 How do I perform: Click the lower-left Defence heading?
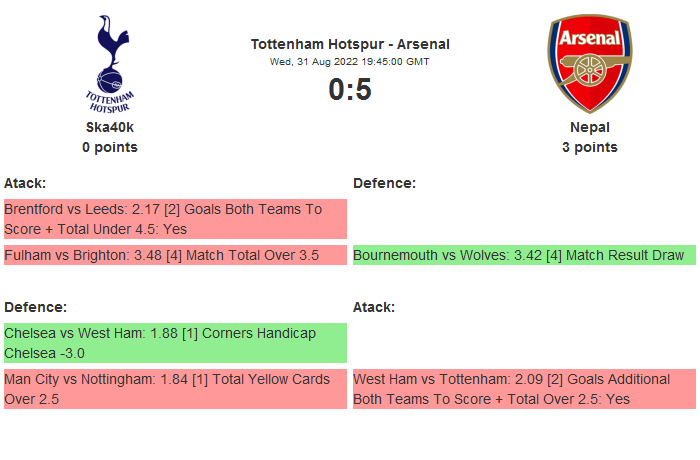(35, 307)
